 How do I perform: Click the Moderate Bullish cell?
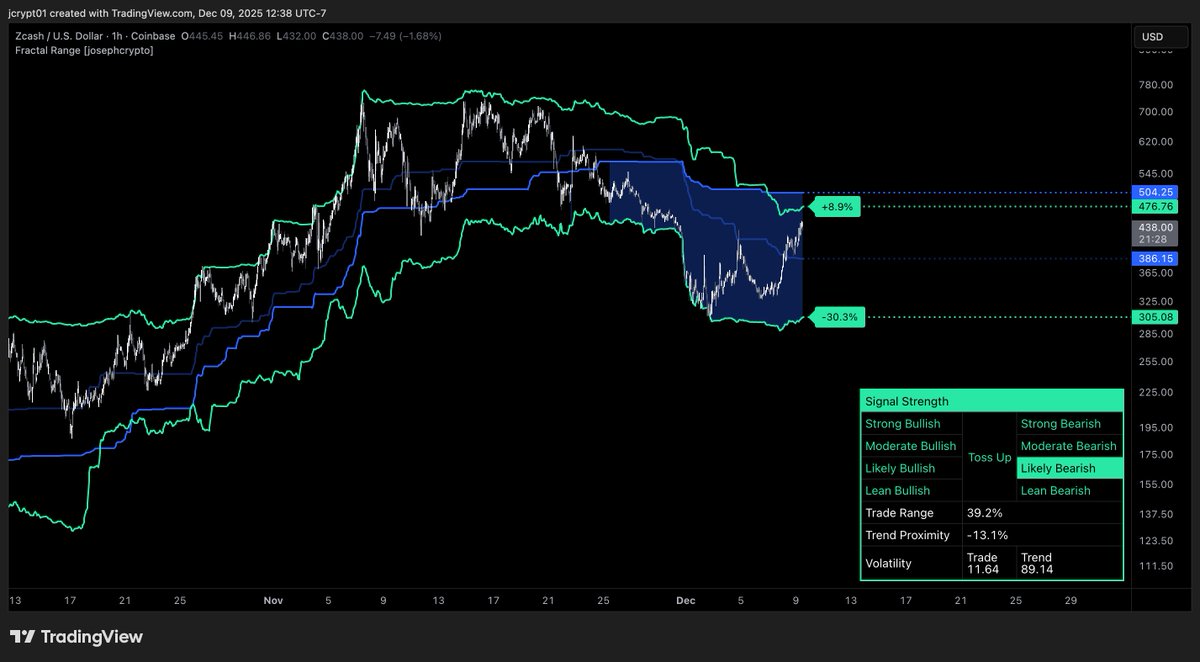(911, 446)
